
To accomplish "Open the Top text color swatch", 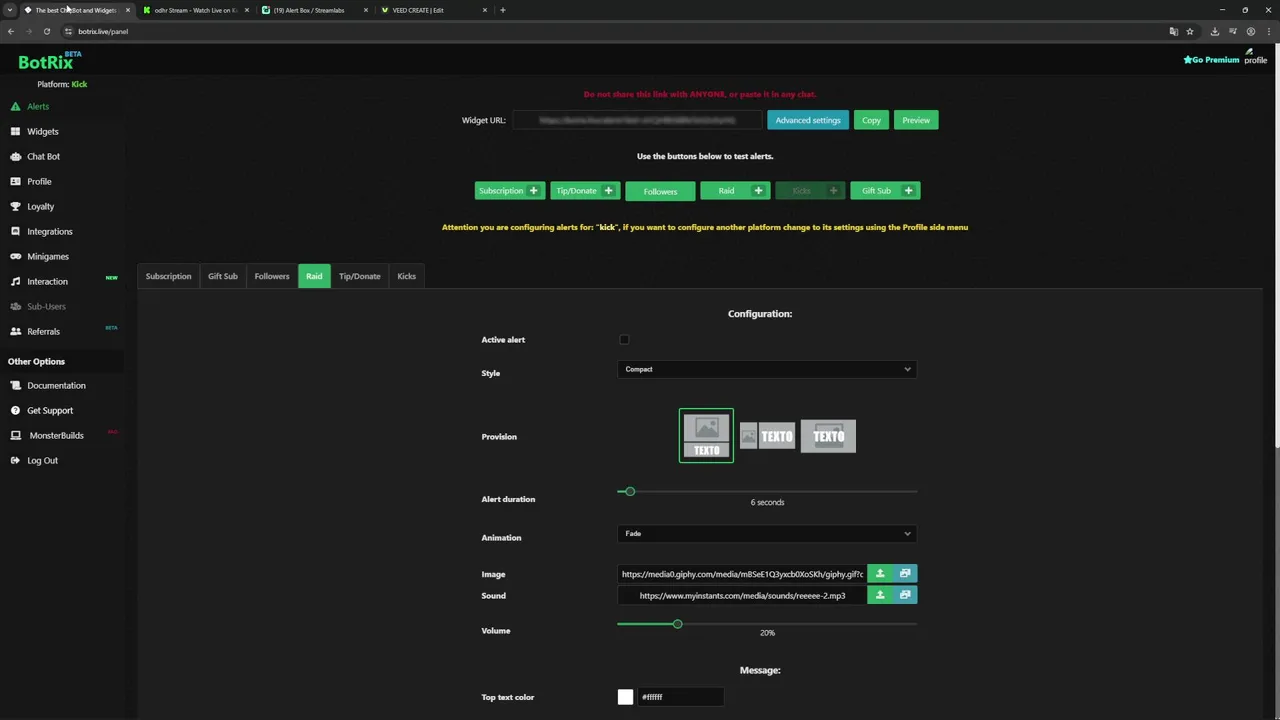I will coord(625,697).
